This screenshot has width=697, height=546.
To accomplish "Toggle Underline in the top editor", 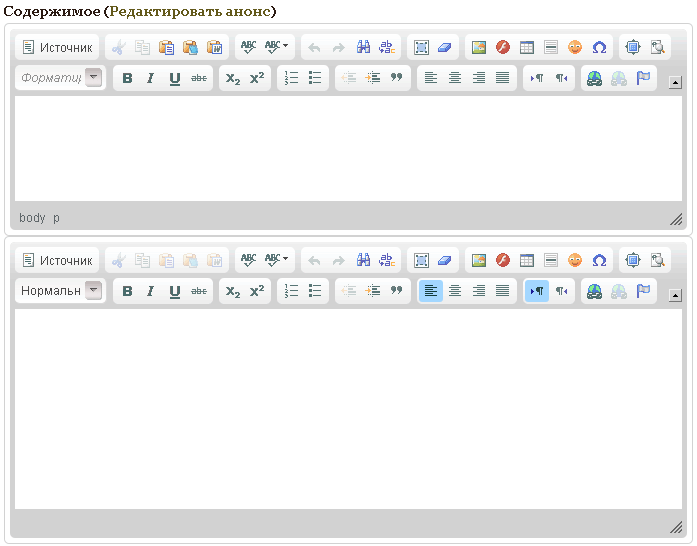I will coord(175,78).
